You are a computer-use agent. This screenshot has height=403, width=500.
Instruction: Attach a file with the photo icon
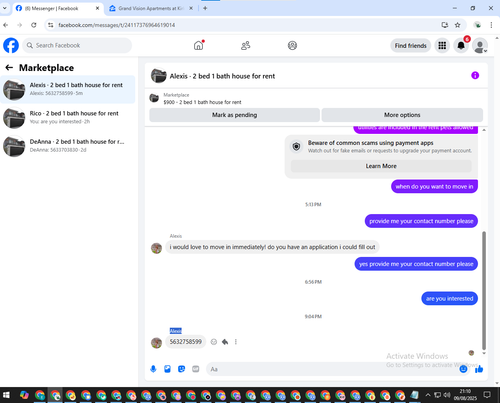(x=167, y=369)
